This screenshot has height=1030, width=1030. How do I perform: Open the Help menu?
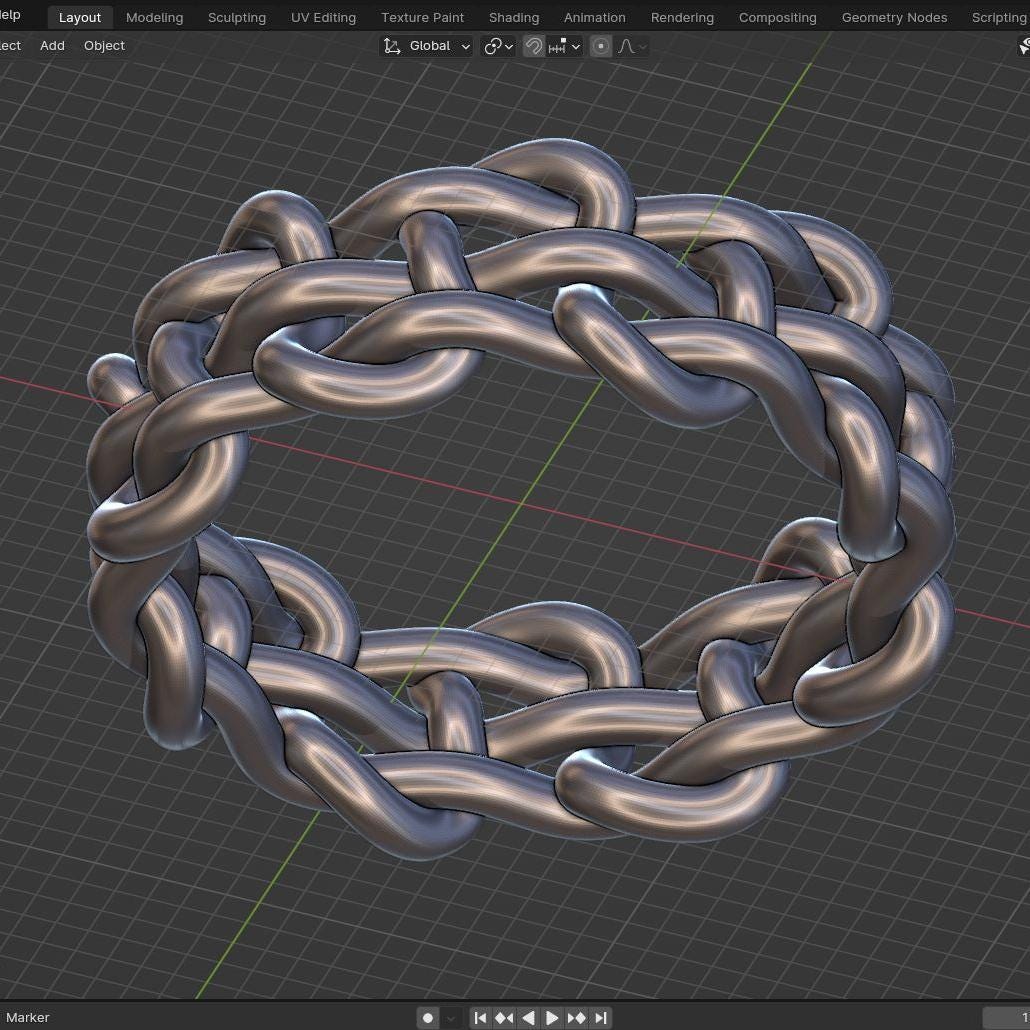pos(10,14)
